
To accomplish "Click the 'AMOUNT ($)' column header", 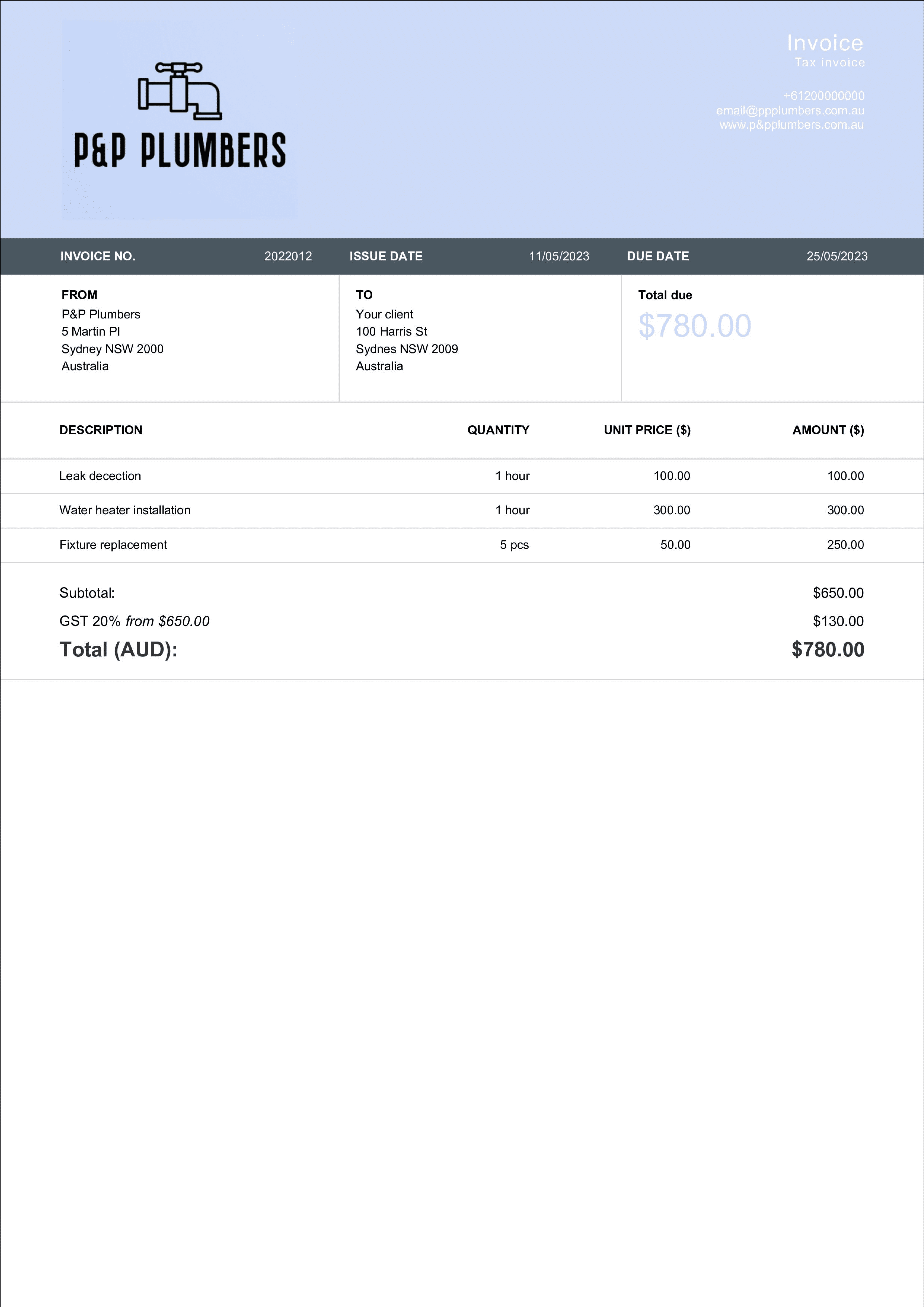I will tap(828, 430).
